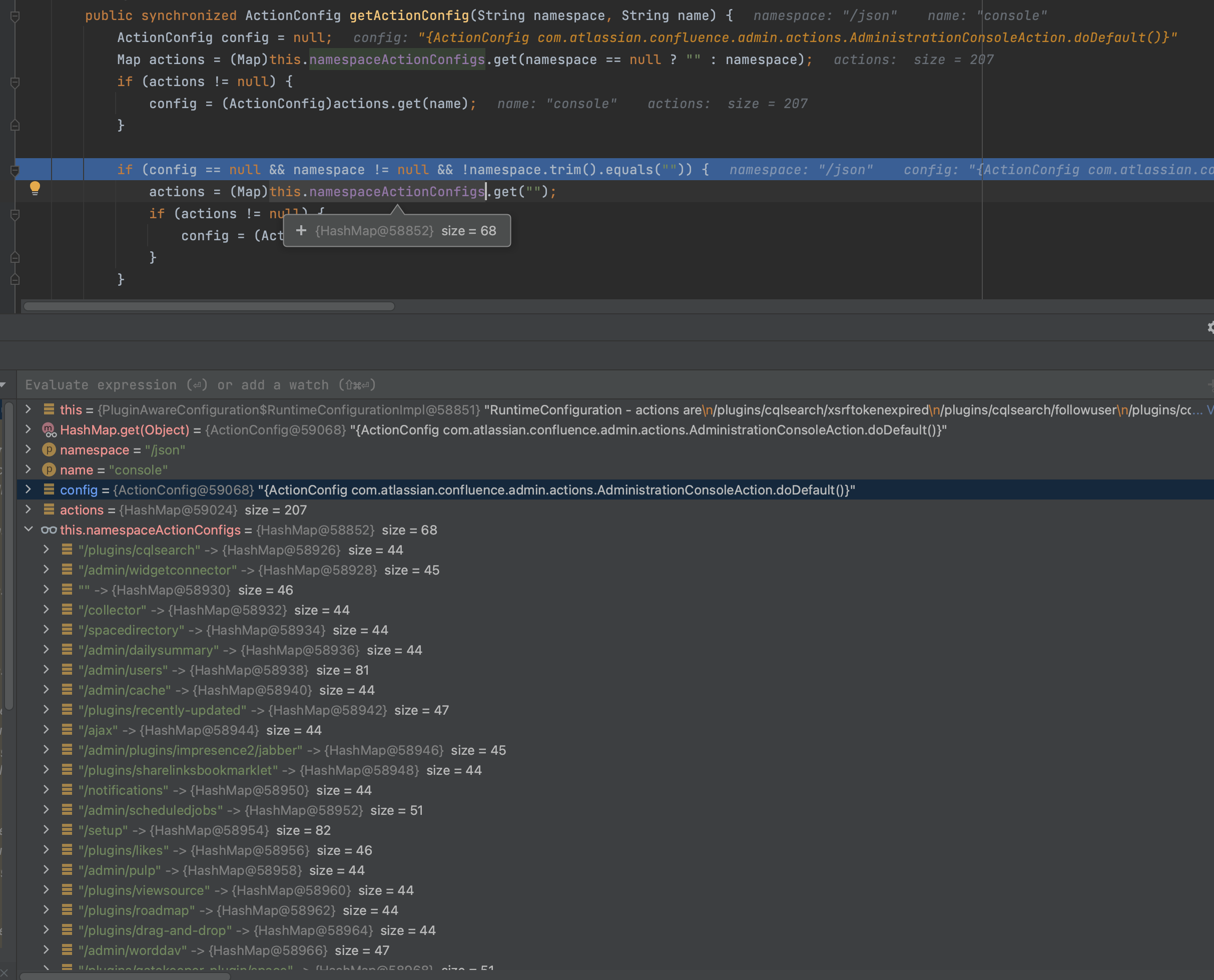Screen dimensions: 1214x980
Task: Click 'config = (ActionConfig)actions.get(name);' code line
Action: point(313,104)
